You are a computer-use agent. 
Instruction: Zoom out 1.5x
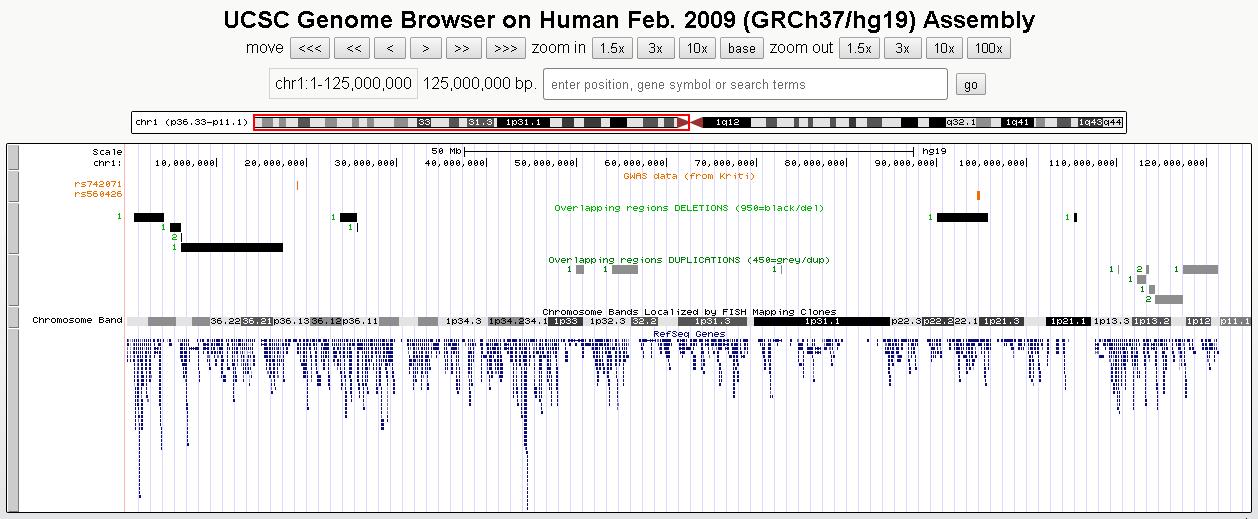pos(858,48)
